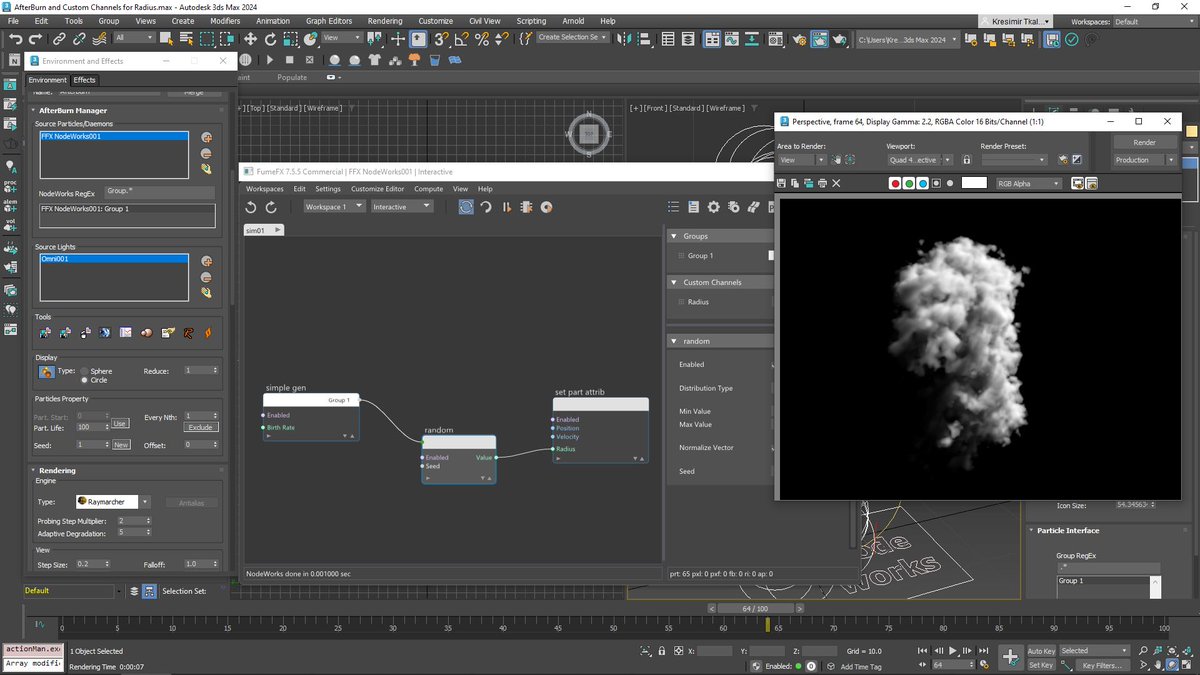
Task: Collapse the random properties section
Action: (674, 341)
